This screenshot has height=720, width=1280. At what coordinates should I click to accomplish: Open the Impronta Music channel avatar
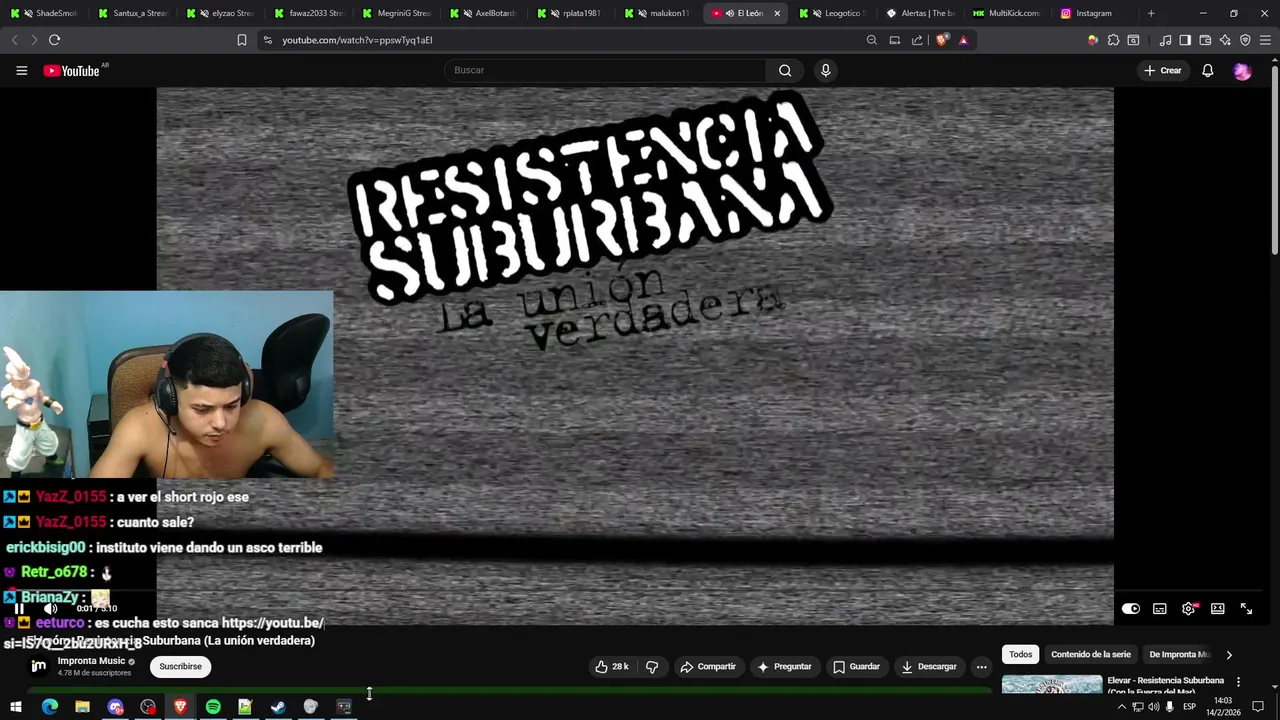[x=39, y=665]
